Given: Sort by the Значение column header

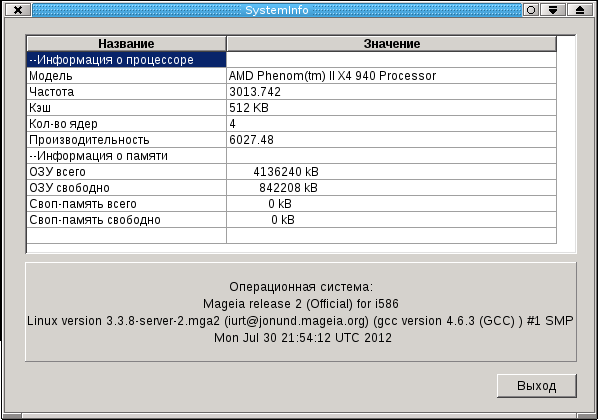Looking at the screenshot, I should [391, 43].
